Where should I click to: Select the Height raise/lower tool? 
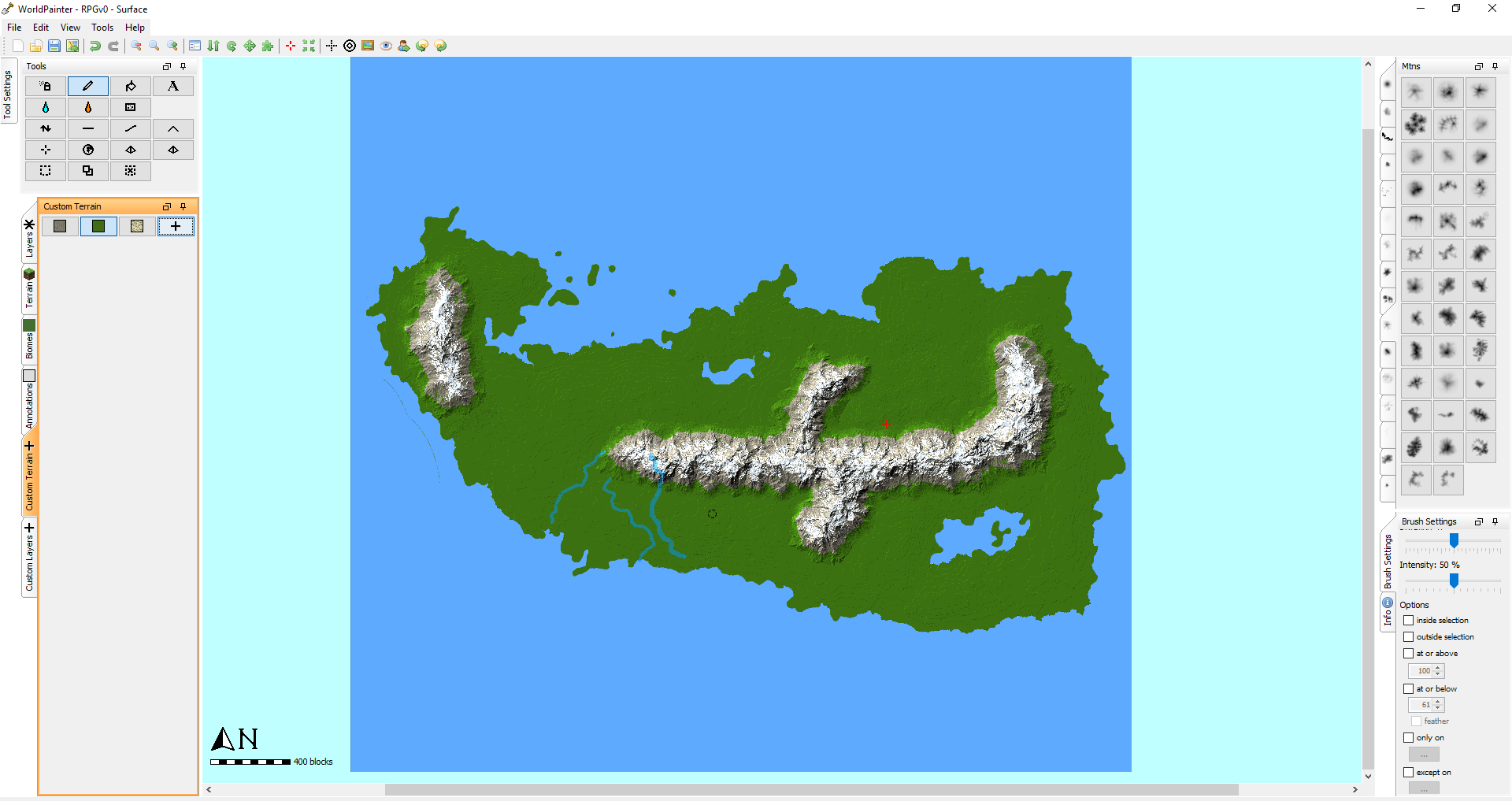46,128
